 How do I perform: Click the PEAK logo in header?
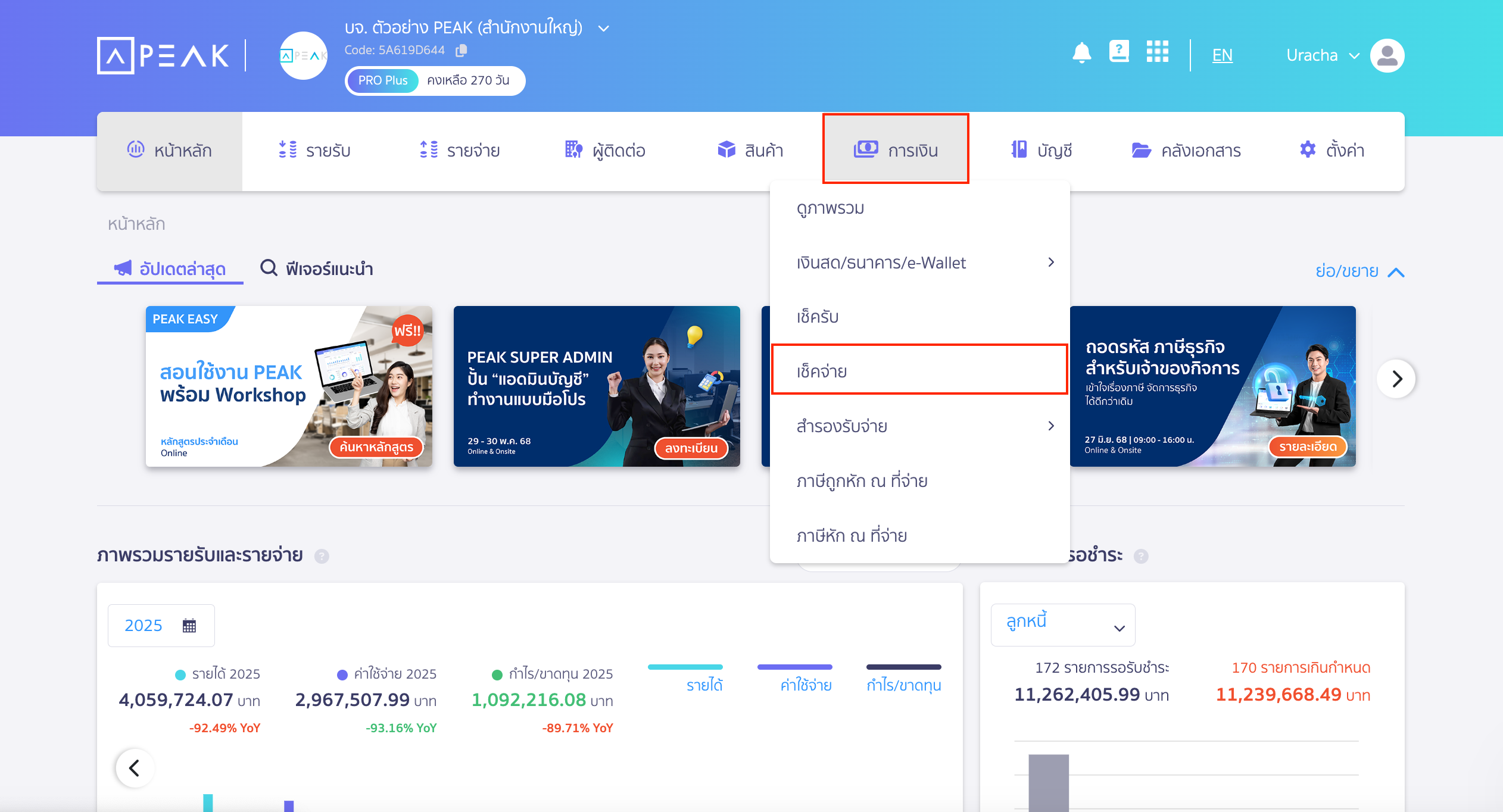[163, 55]
